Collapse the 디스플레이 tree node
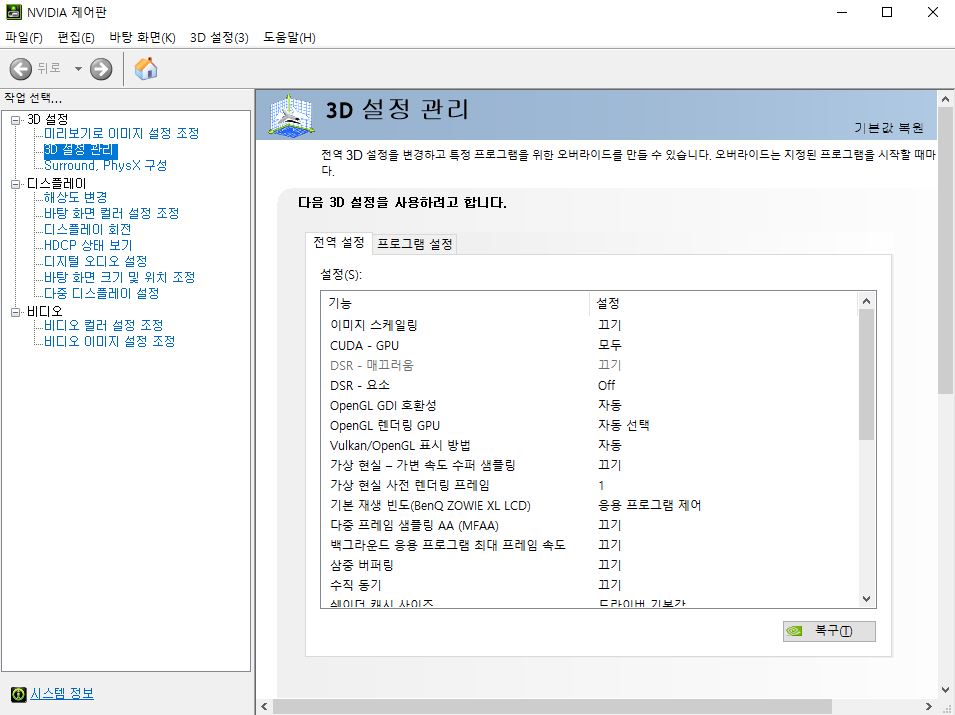955x715 pixels. pyautogui.click(x=16, y=184)
